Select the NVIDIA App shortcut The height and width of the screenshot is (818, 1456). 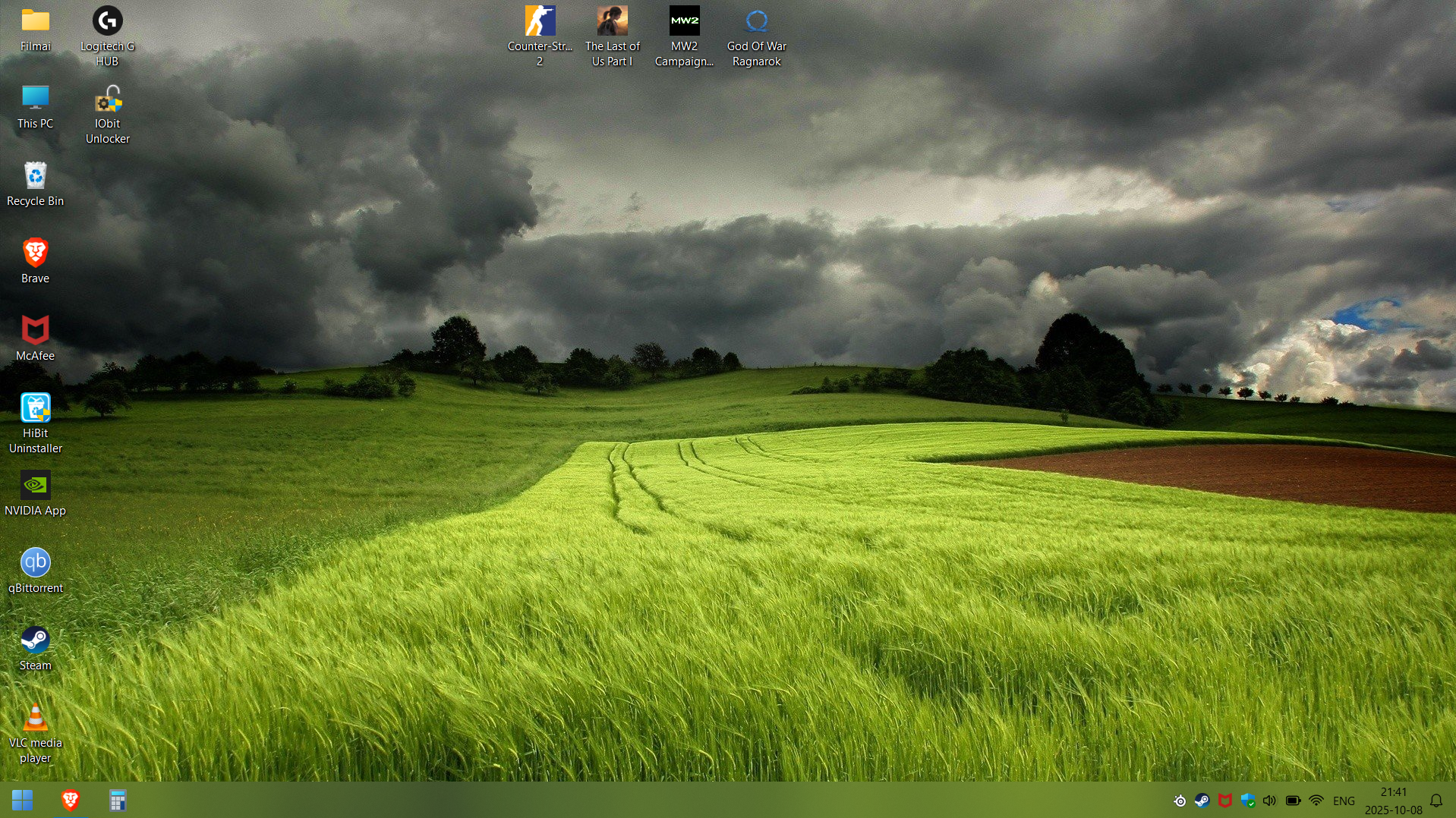(35, 494)
